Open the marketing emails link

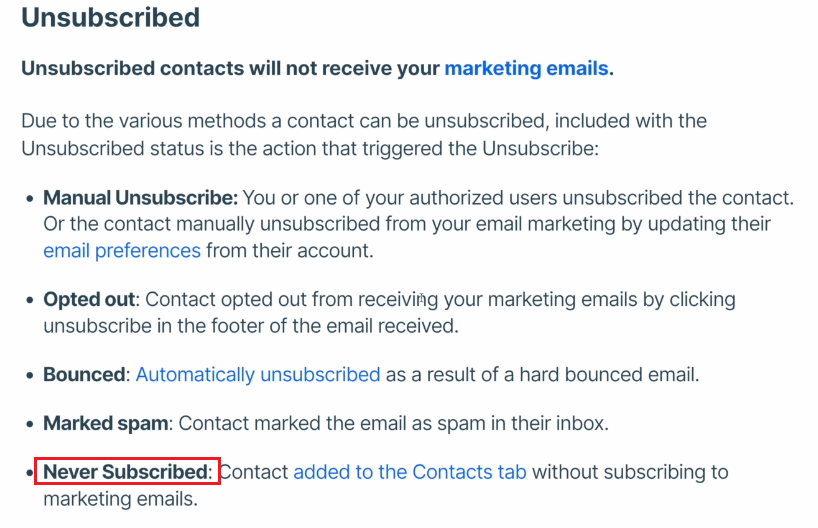coord(526,68)
